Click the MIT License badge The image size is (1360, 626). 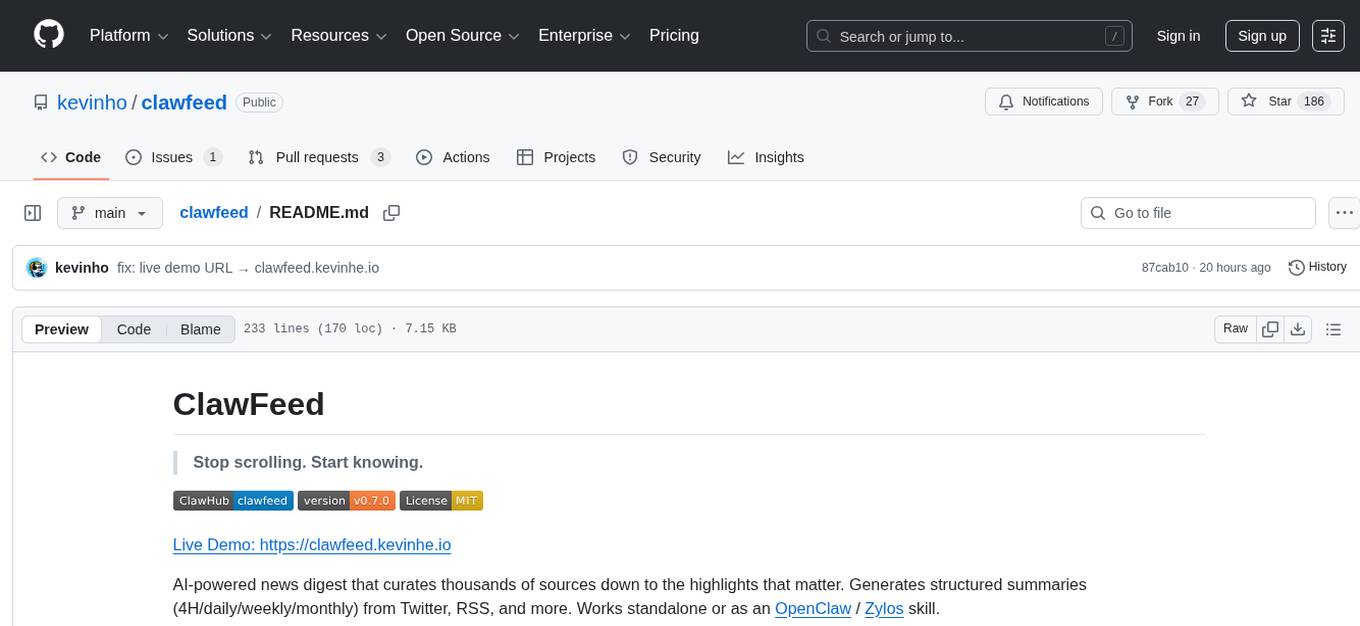point(441,501)
